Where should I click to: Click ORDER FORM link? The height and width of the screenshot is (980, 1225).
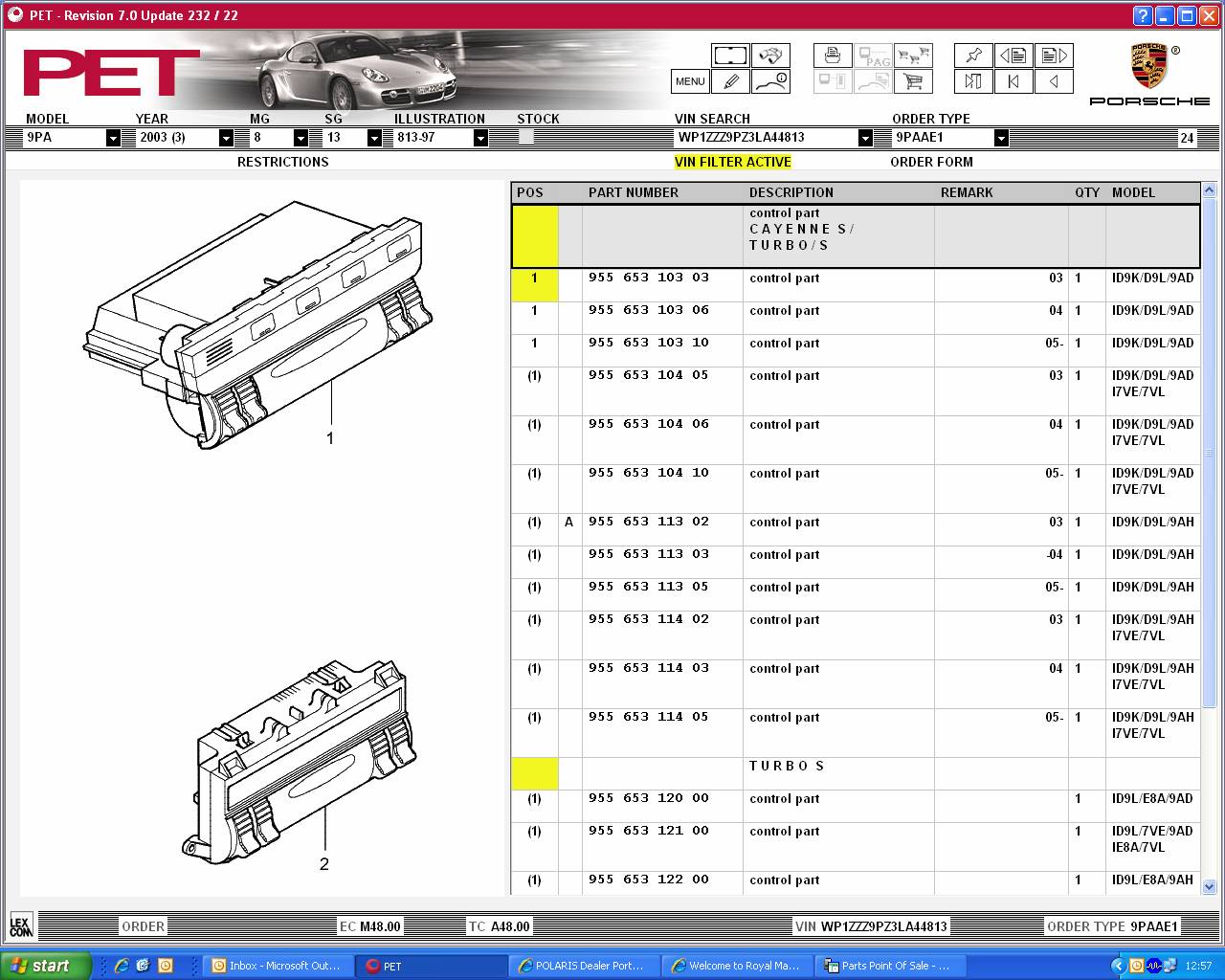[x=931, y=162]
